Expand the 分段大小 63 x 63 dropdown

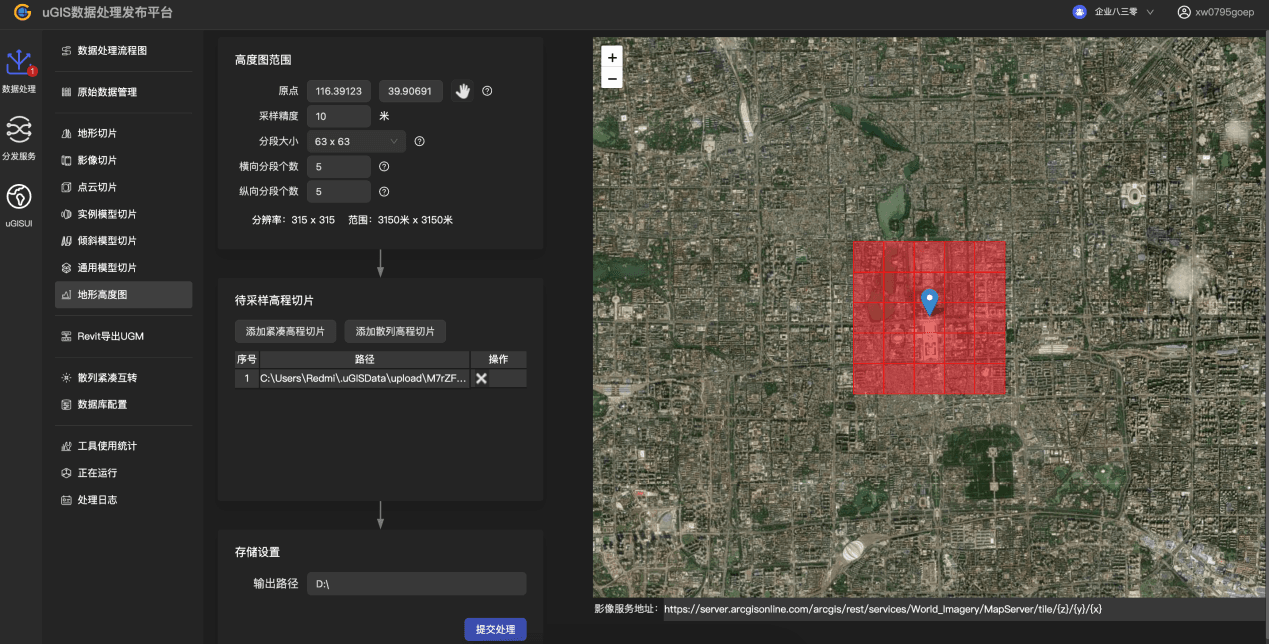coord(356,142)
